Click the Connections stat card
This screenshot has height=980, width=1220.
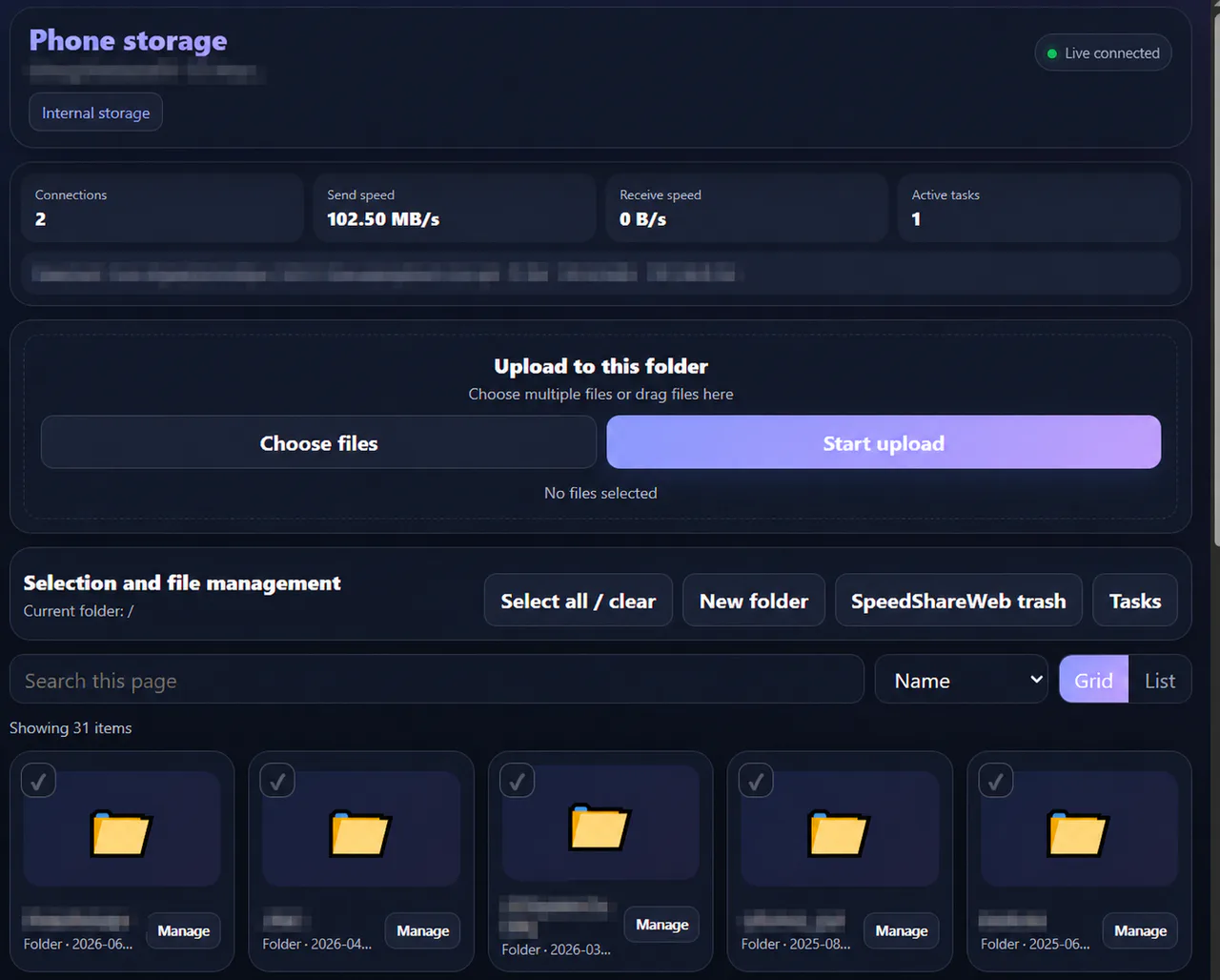(x=162, y=207)
